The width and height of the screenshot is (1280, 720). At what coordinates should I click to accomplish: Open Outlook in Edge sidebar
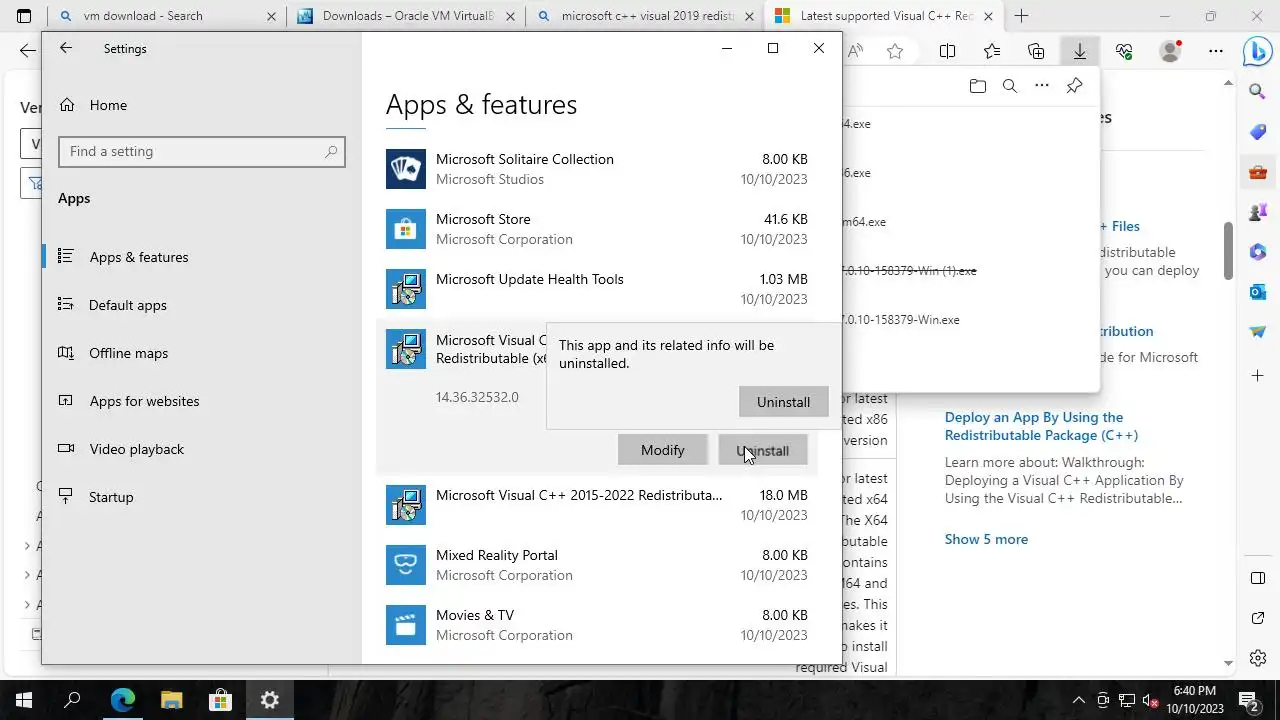[x=1258, y=292]
